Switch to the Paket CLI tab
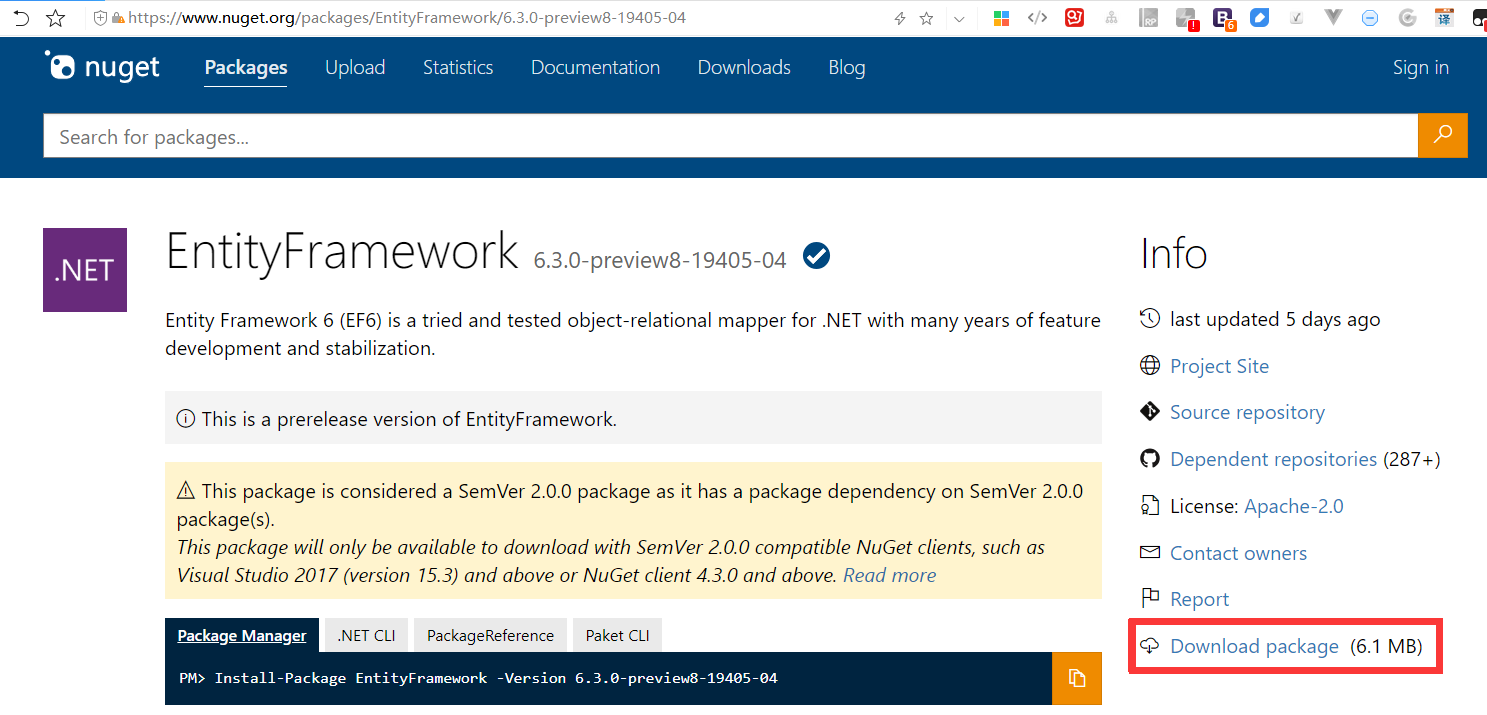Viewport: 1487px width, 715px height. point(617,634)
